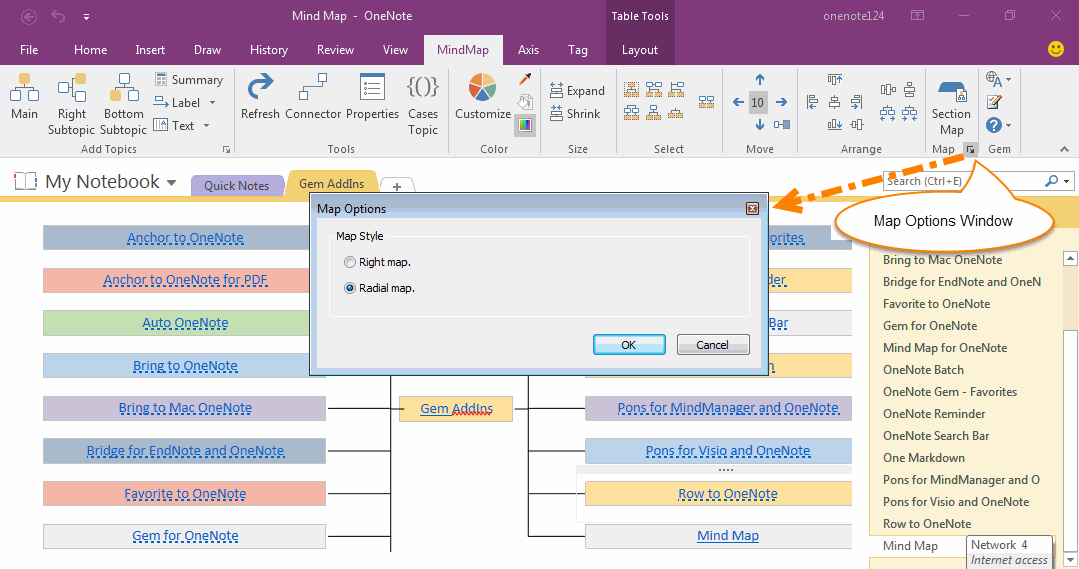The height and width of the screenshot is (569, 1079).
Task: Expand the My Notebook dropdown
Action: [x=171, y=182]
